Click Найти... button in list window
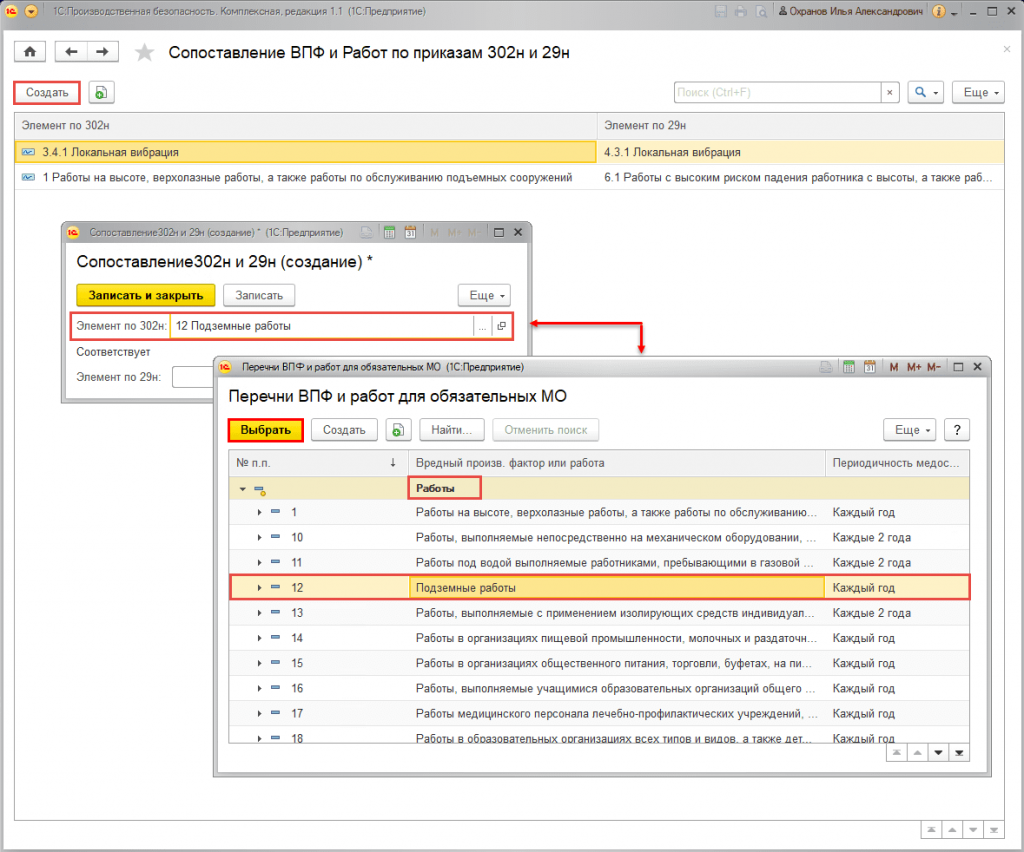This screenshot has height=852, width=1024. point(451,430)
